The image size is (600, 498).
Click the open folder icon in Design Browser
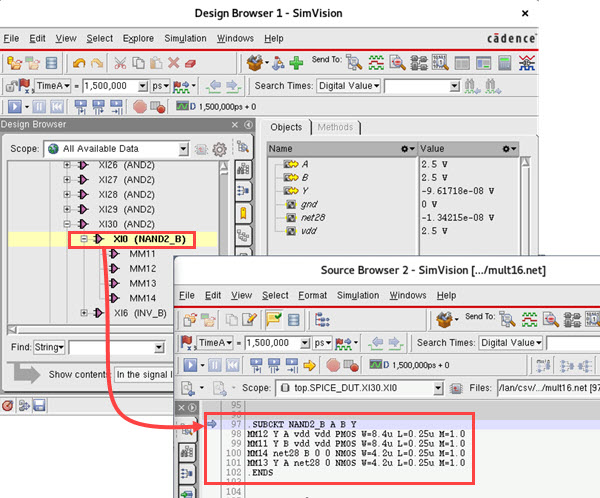tap(15, 63)
